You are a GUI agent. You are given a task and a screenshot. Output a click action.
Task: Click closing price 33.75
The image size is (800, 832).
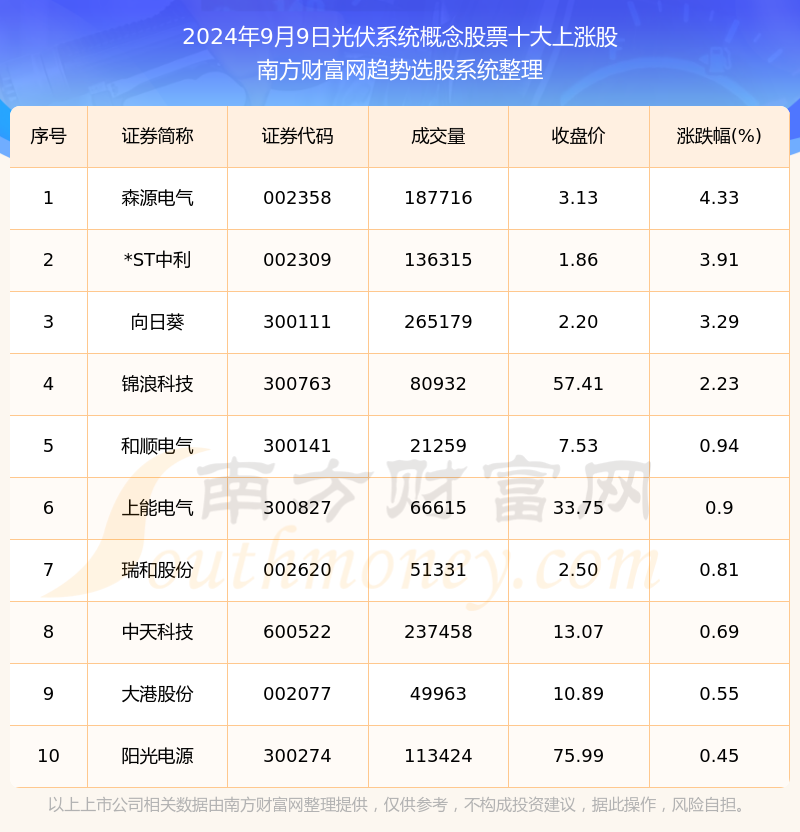tap(578, 508)
